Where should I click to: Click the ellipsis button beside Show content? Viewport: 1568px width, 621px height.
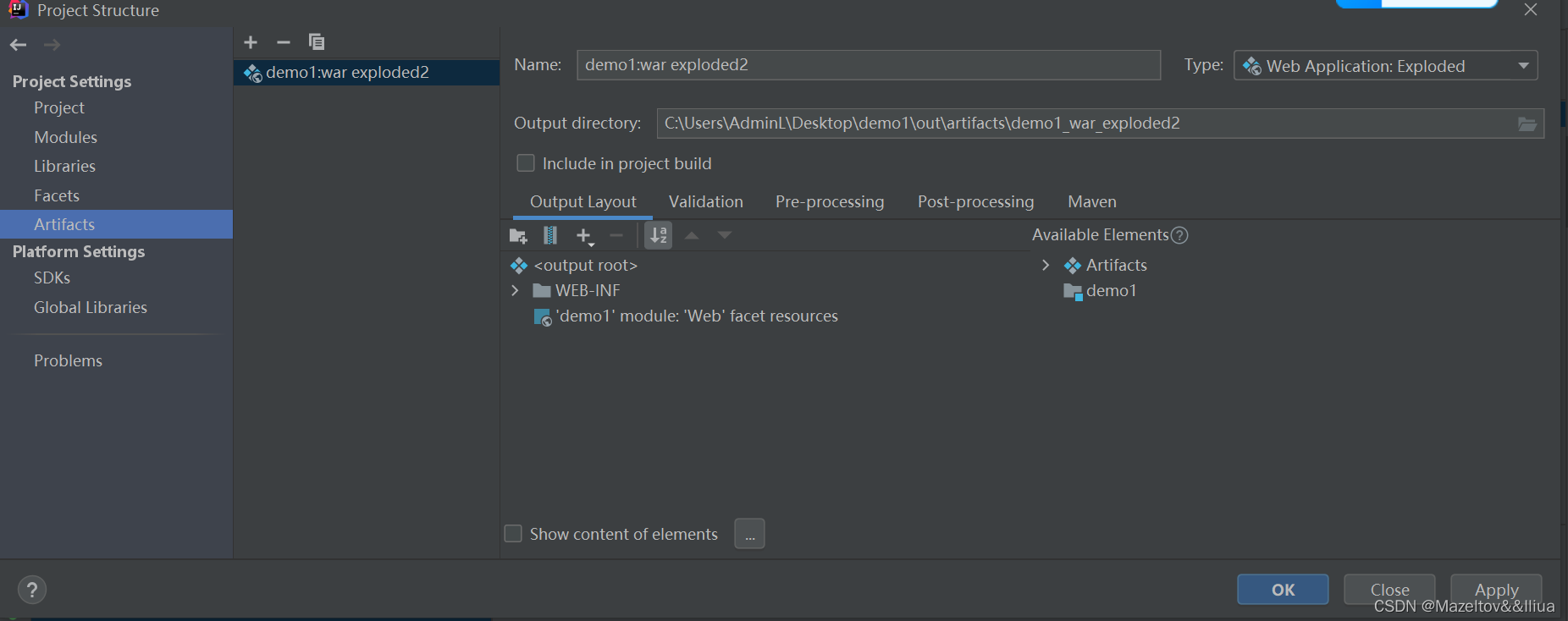click(750, 534)
